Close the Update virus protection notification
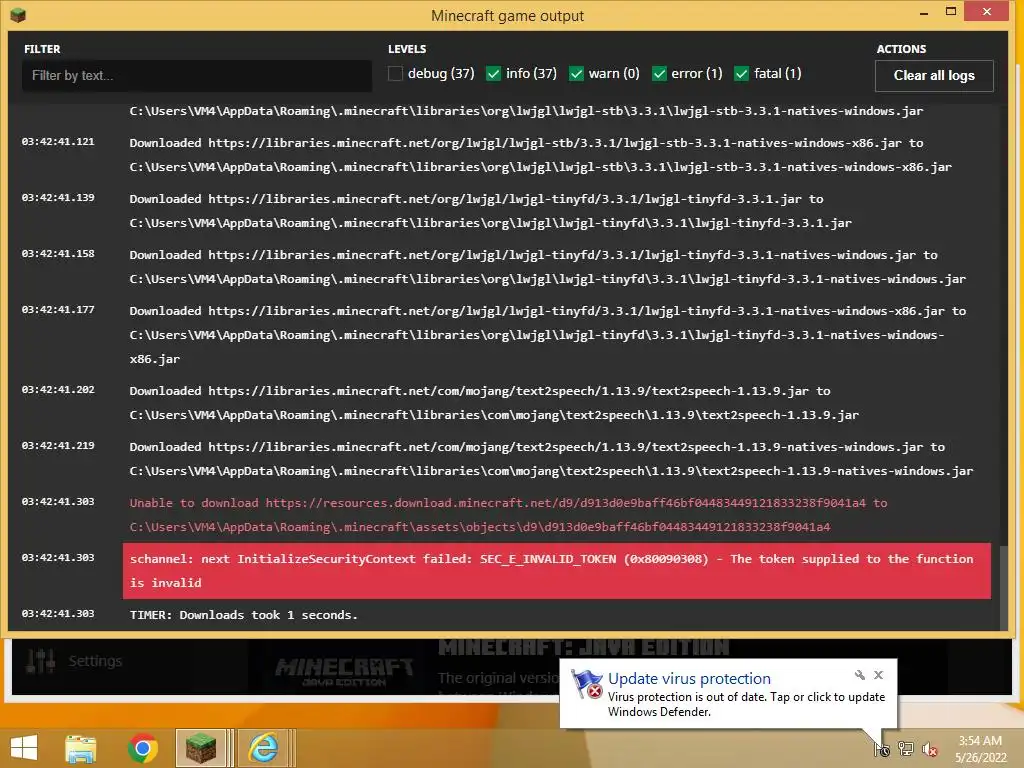Viewport: 1024px width, 768px height. (878, 675)
